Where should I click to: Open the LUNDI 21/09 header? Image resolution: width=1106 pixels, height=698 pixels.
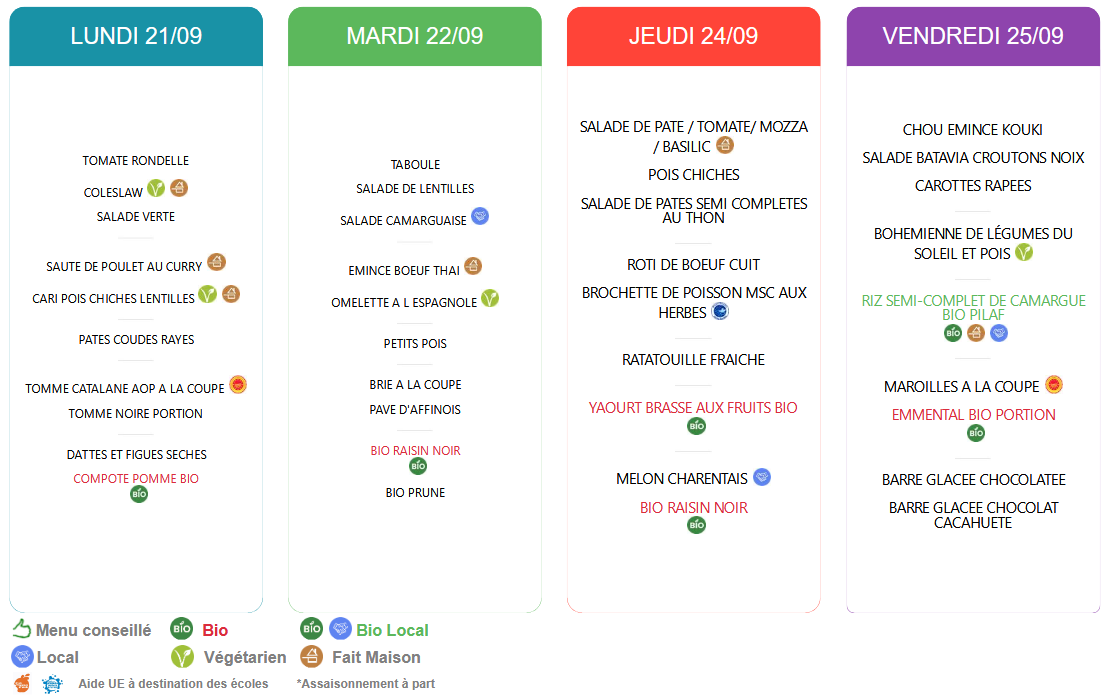click(136, 36)
